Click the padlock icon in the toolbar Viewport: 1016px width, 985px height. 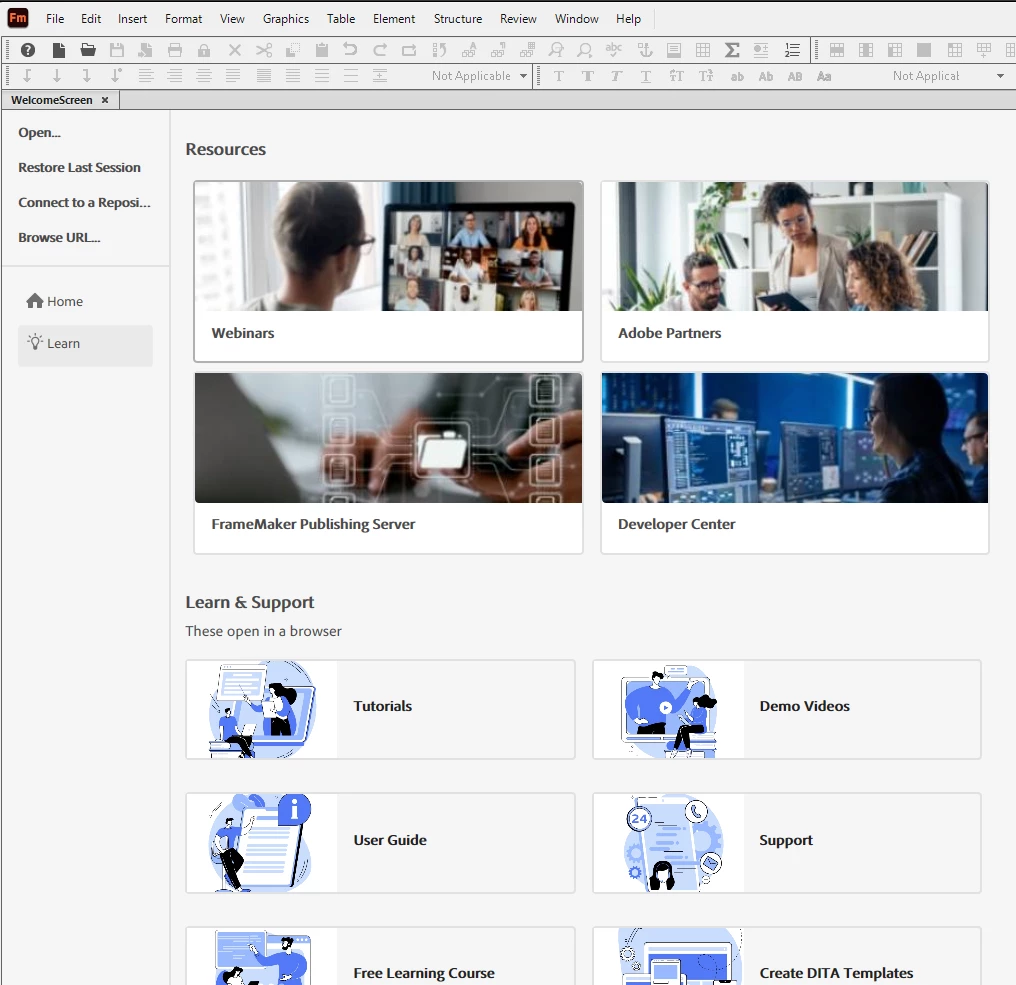click(x=204, y=50)
